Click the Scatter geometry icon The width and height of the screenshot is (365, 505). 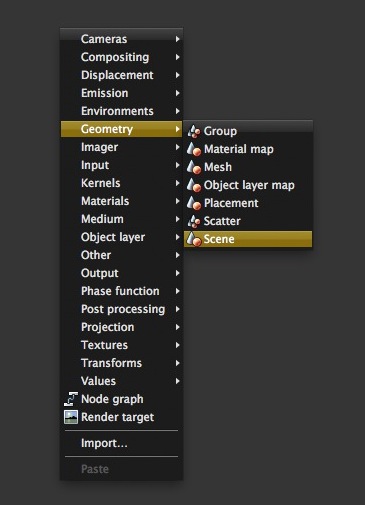click(194, 221)
